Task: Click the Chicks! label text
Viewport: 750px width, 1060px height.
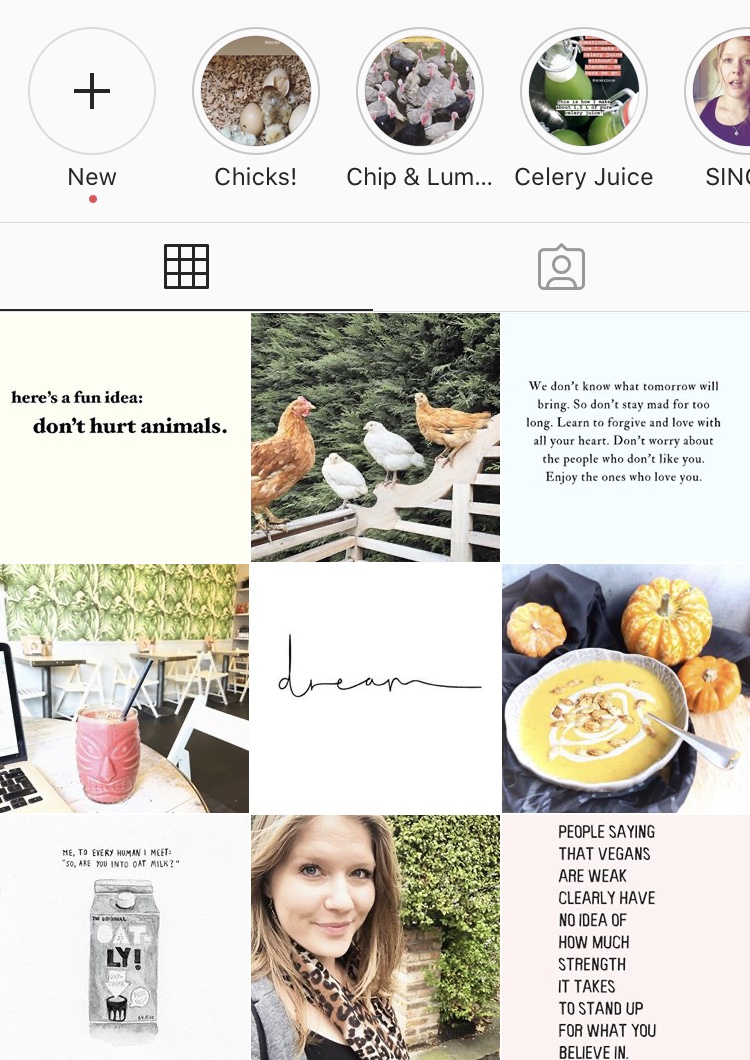Action: pos(256,177)
